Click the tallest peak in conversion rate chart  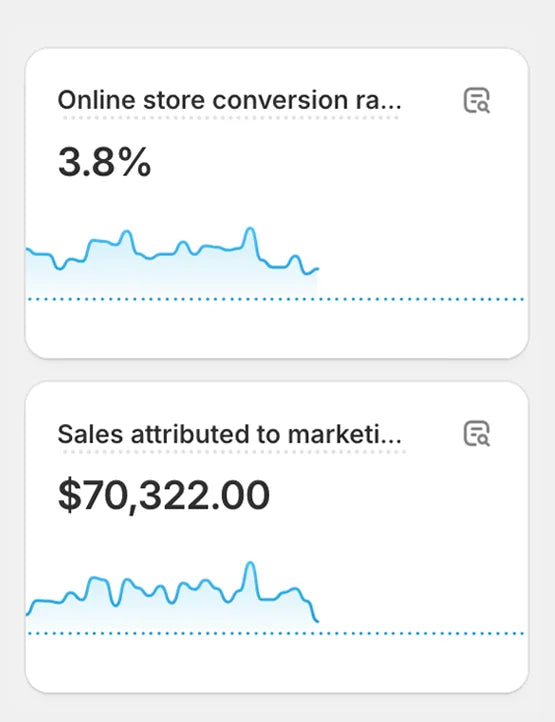point(250,229)
